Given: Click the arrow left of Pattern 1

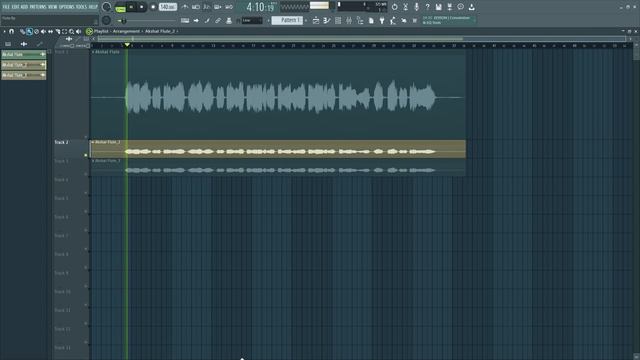Looking at the screenshot, I should click(x=269, y=20).
